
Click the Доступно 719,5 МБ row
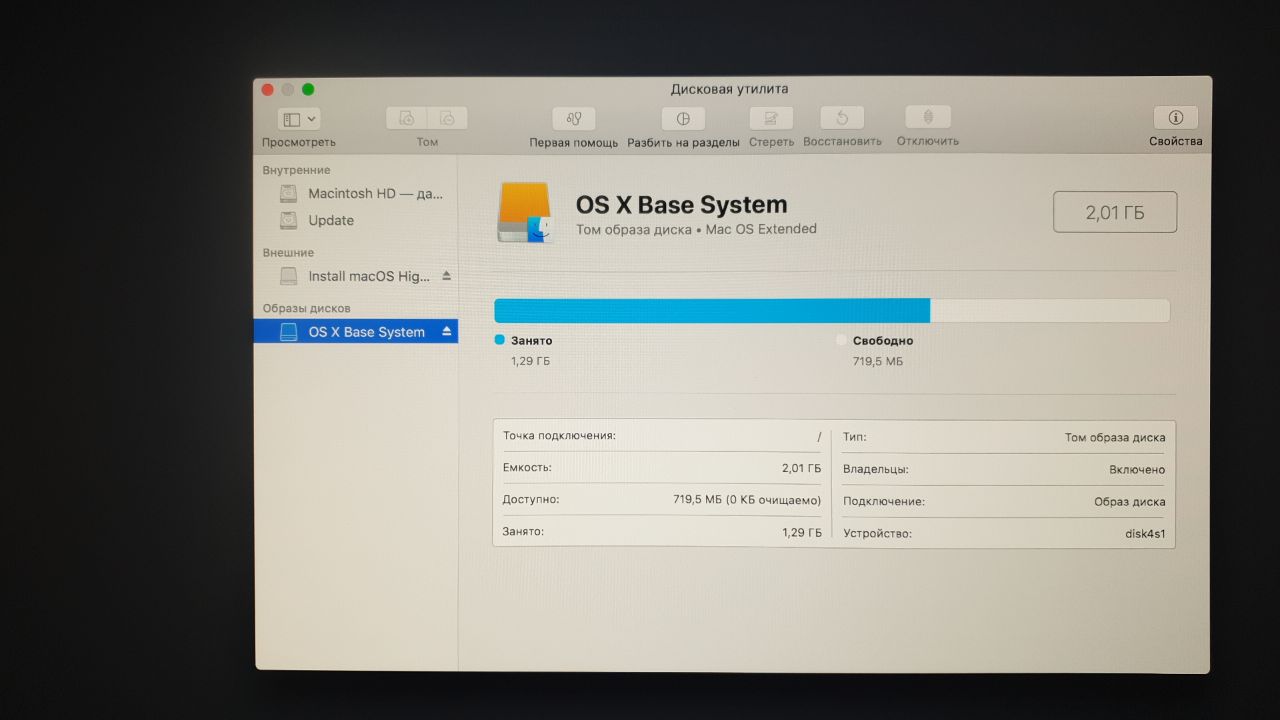click(662, 499)
